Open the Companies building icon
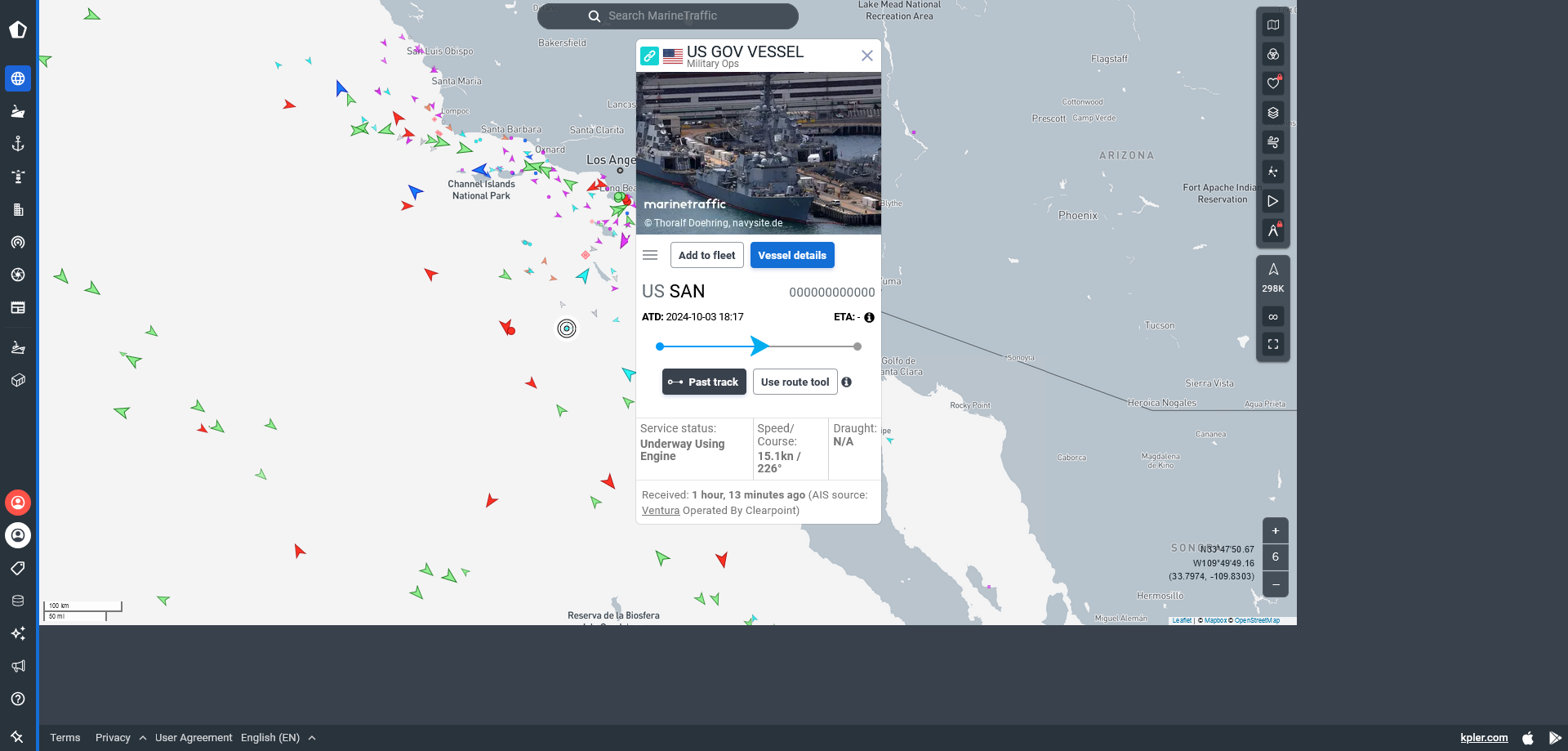Image resolution: width=1568 pixels, height=751 pixels. click(18, 209)
